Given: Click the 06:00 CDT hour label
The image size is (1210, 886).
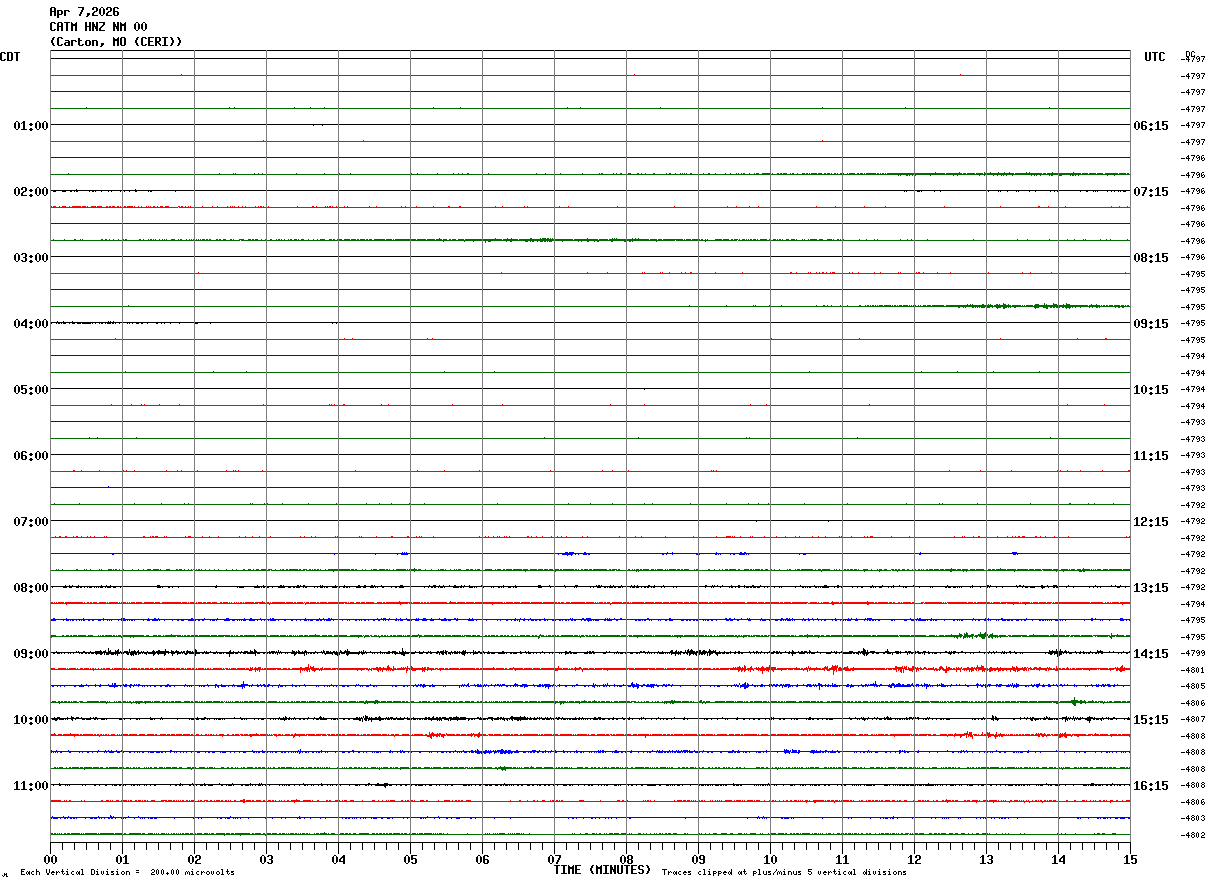Looking at the screenshot, I should pyautogui.click(x=31, y=456).
